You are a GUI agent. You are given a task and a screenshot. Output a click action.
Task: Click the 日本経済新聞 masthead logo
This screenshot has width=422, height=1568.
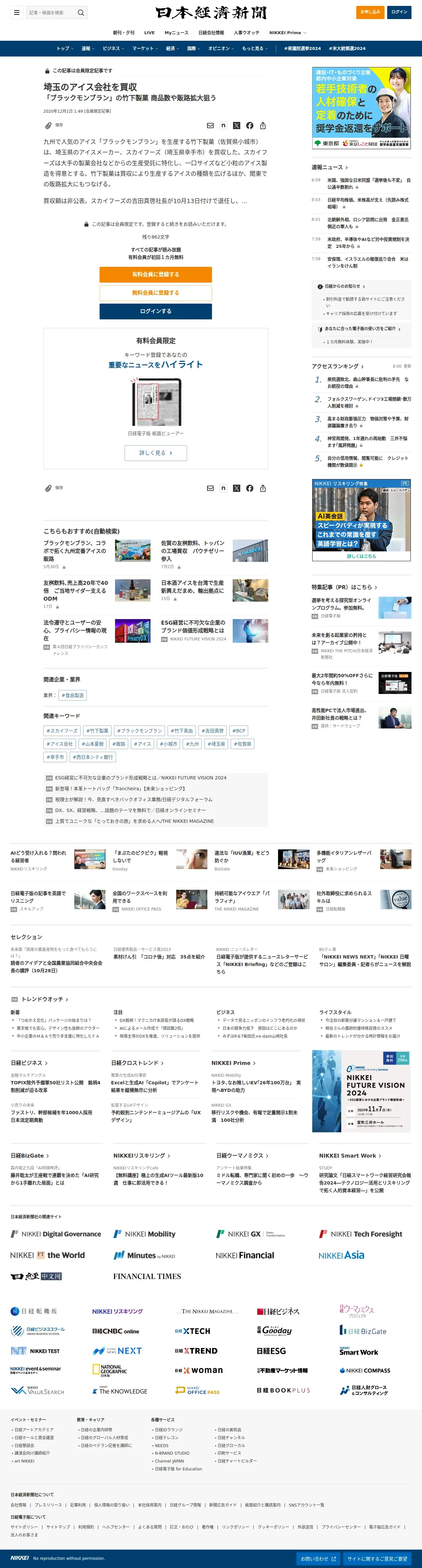211,13
